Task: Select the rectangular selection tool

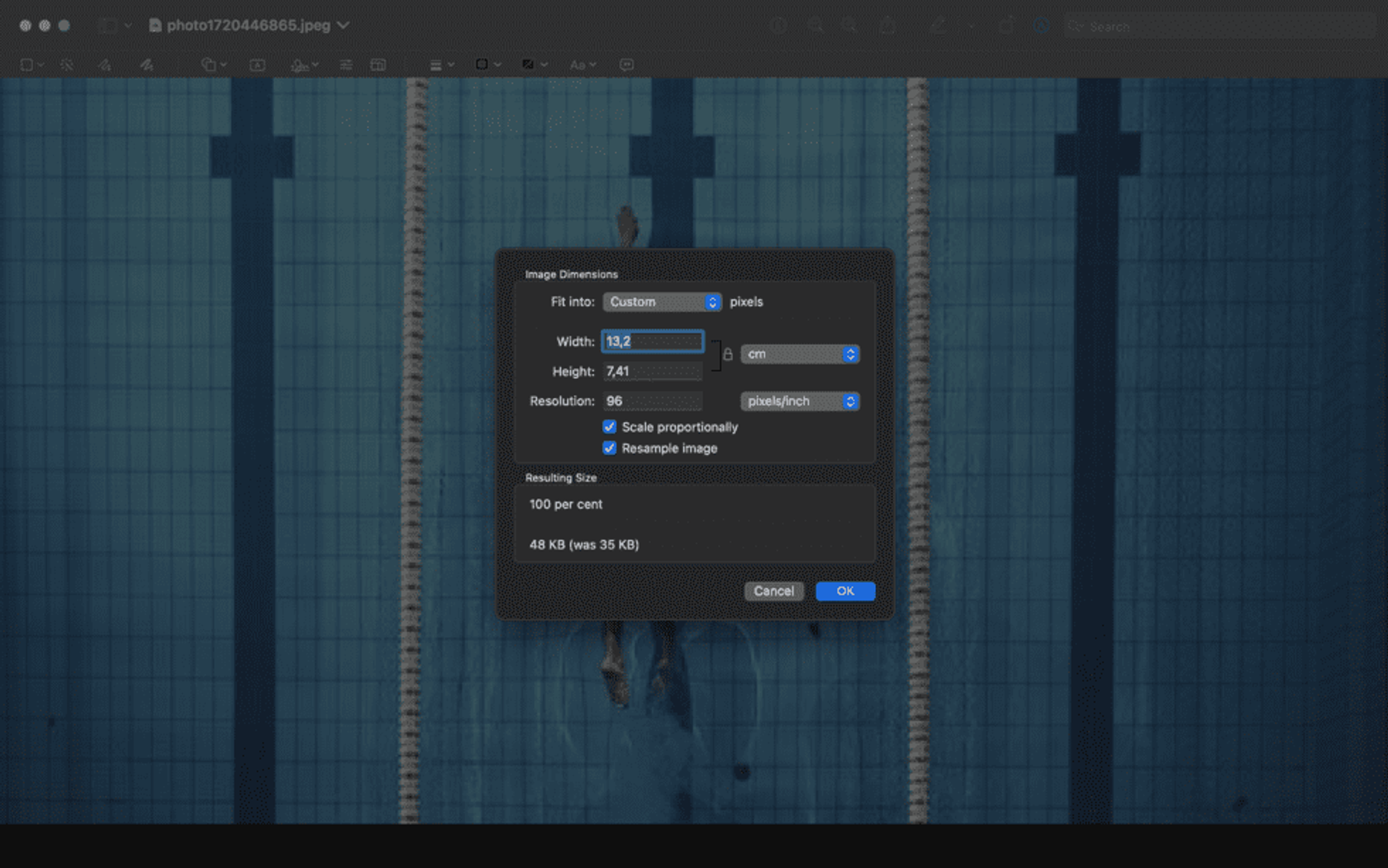Action: tap(27, 64)
